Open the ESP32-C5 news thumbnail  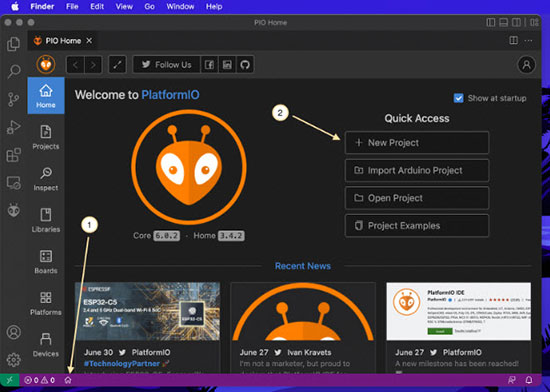pyautogui.click(x=147, y=311)
